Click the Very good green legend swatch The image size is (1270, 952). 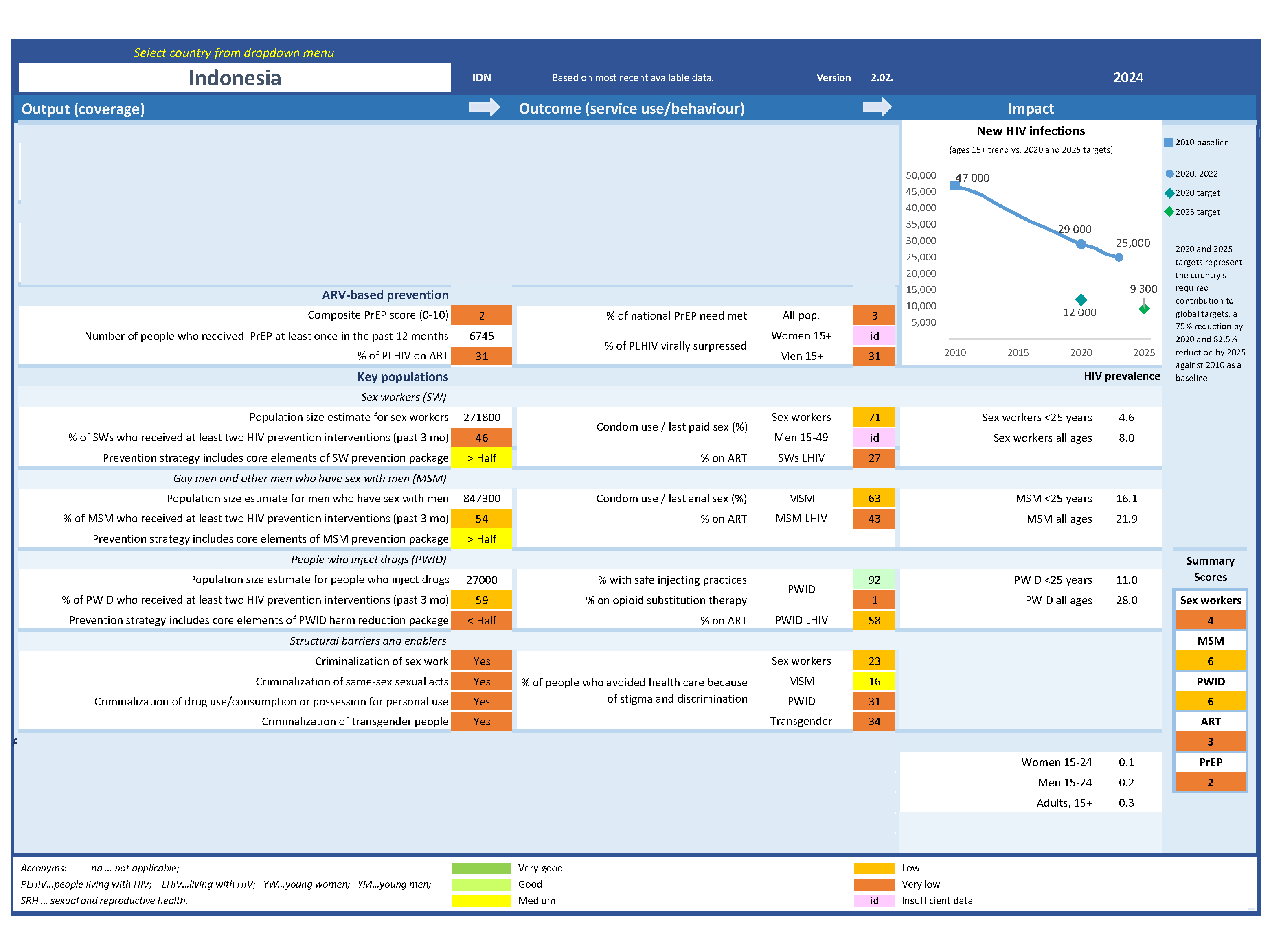pos(481,868)
